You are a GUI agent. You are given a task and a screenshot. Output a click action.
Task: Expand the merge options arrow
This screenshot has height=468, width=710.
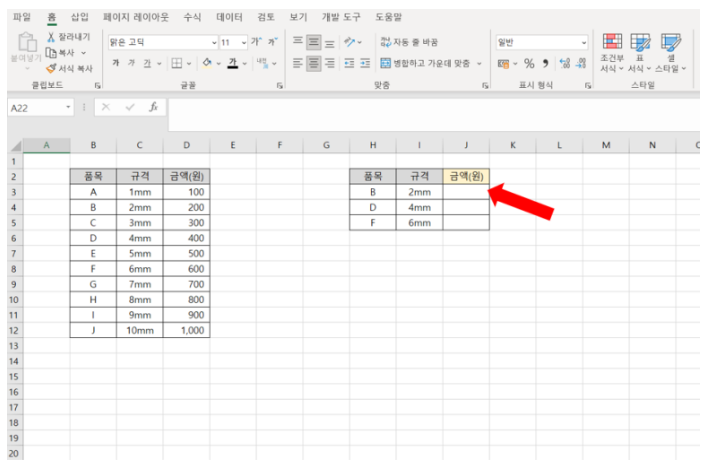pos(479,63)
